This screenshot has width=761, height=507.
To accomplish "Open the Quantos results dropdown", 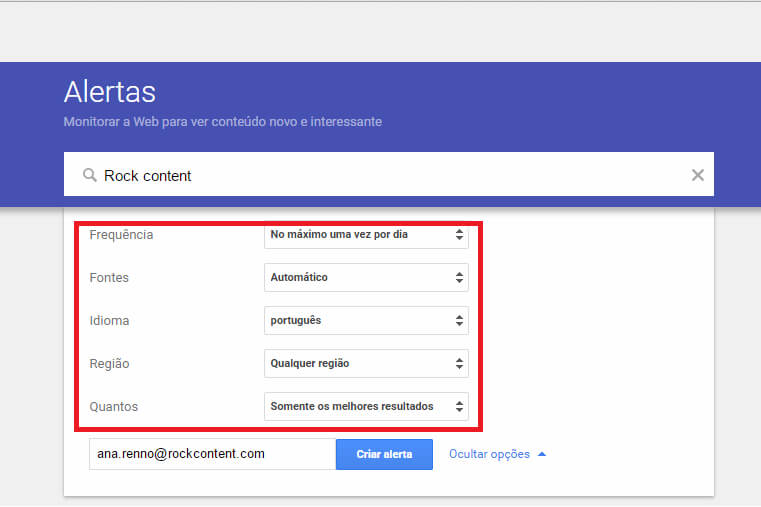I will point(366,407).
